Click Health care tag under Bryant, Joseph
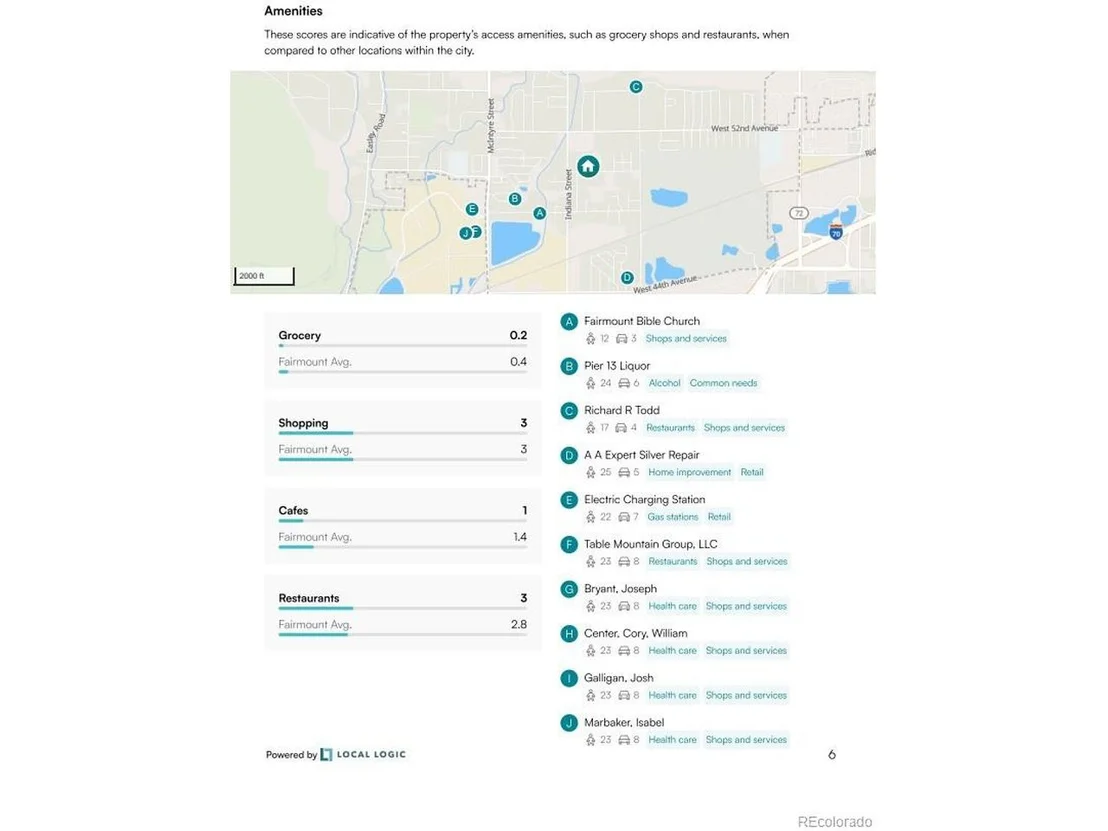The image size is (1108, 831). [673, 606]
